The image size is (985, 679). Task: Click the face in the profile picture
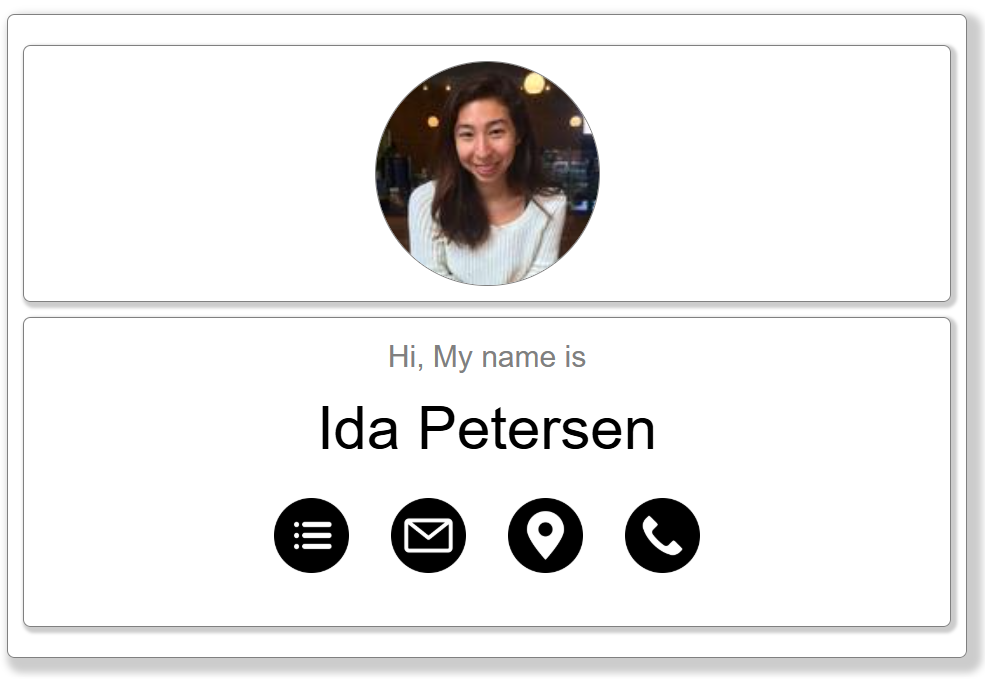tap(484, 143)
